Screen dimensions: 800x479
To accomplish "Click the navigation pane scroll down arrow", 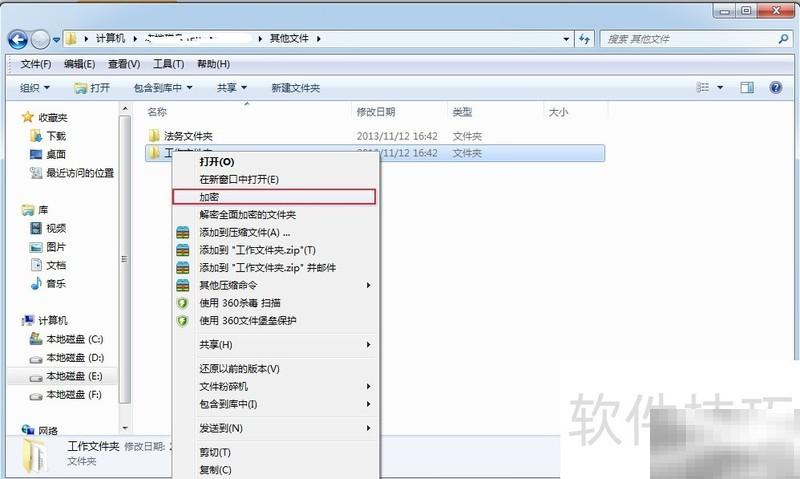I will coord(125,428).
